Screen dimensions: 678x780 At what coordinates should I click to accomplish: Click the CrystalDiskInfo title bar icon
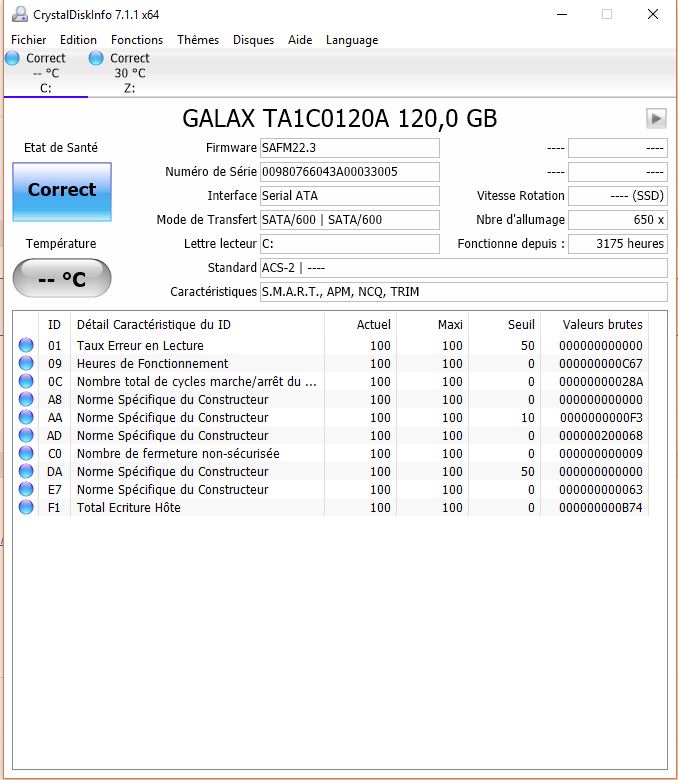pos(19,14)
